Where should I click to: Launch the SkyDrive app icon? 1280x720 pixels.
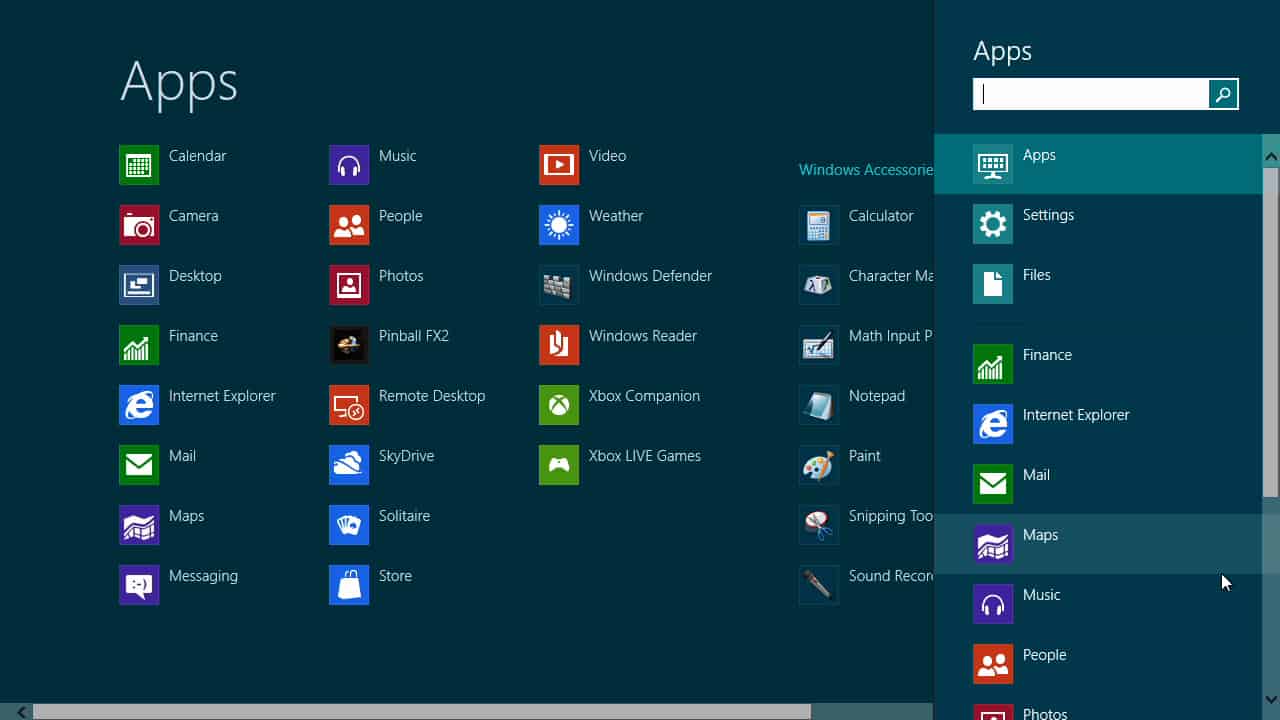[x=349, y=465]
